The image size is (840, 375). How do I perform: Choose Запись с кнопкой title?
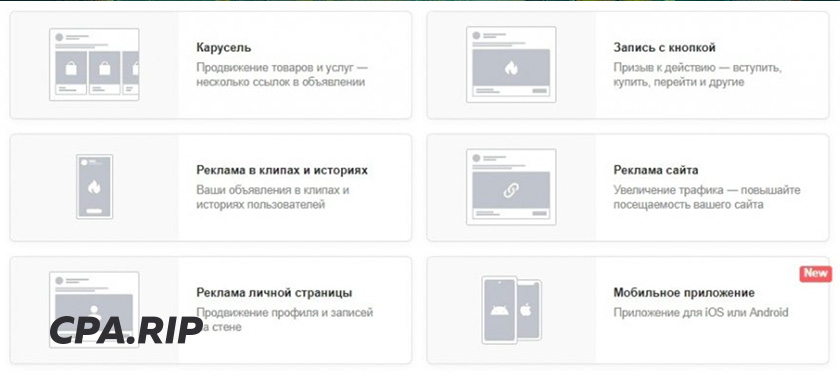[x=664, y=48]
